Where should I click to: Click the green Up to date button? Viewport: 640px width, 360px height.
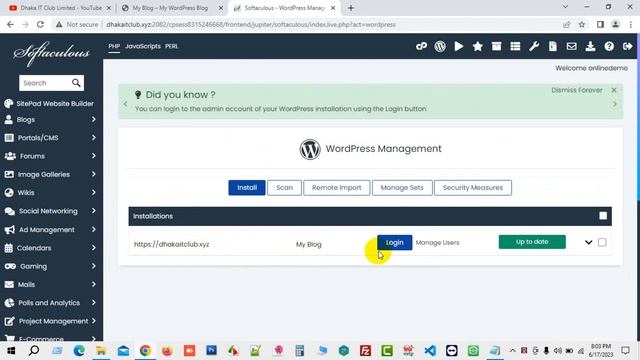coord(532,242)
